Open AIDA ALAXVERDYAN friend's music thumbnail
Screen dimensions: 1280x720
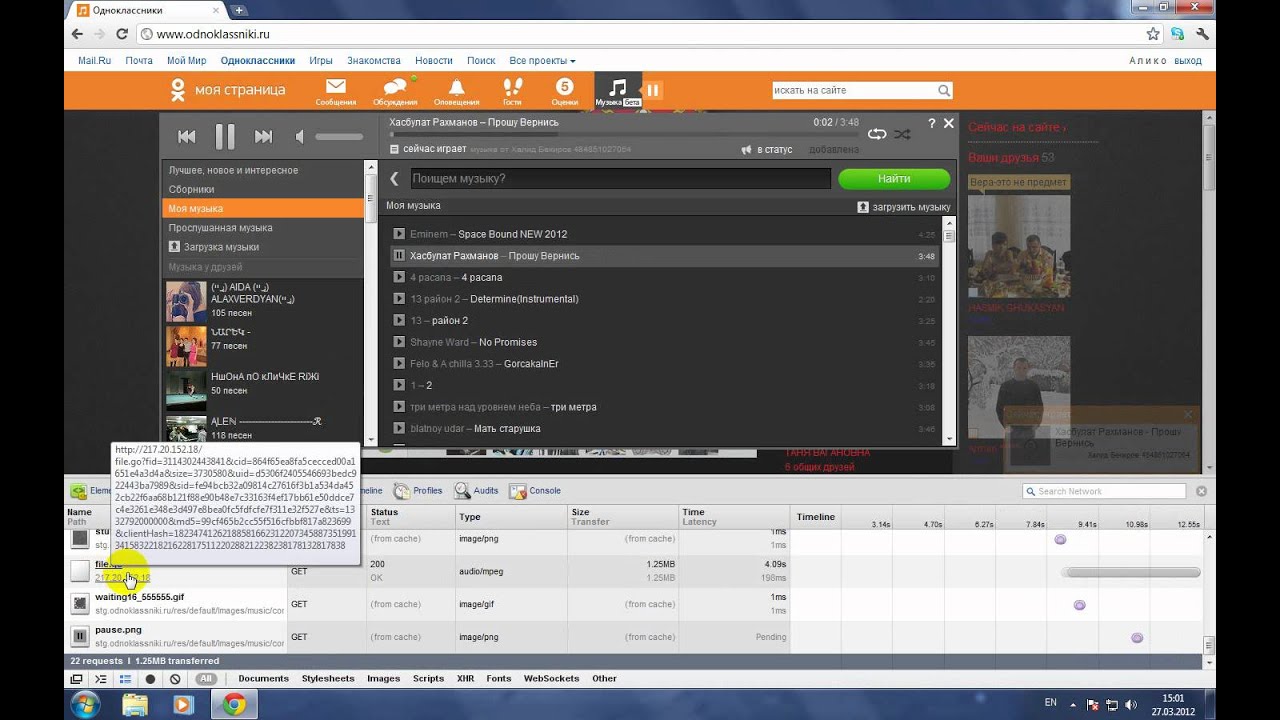point(186,301)
